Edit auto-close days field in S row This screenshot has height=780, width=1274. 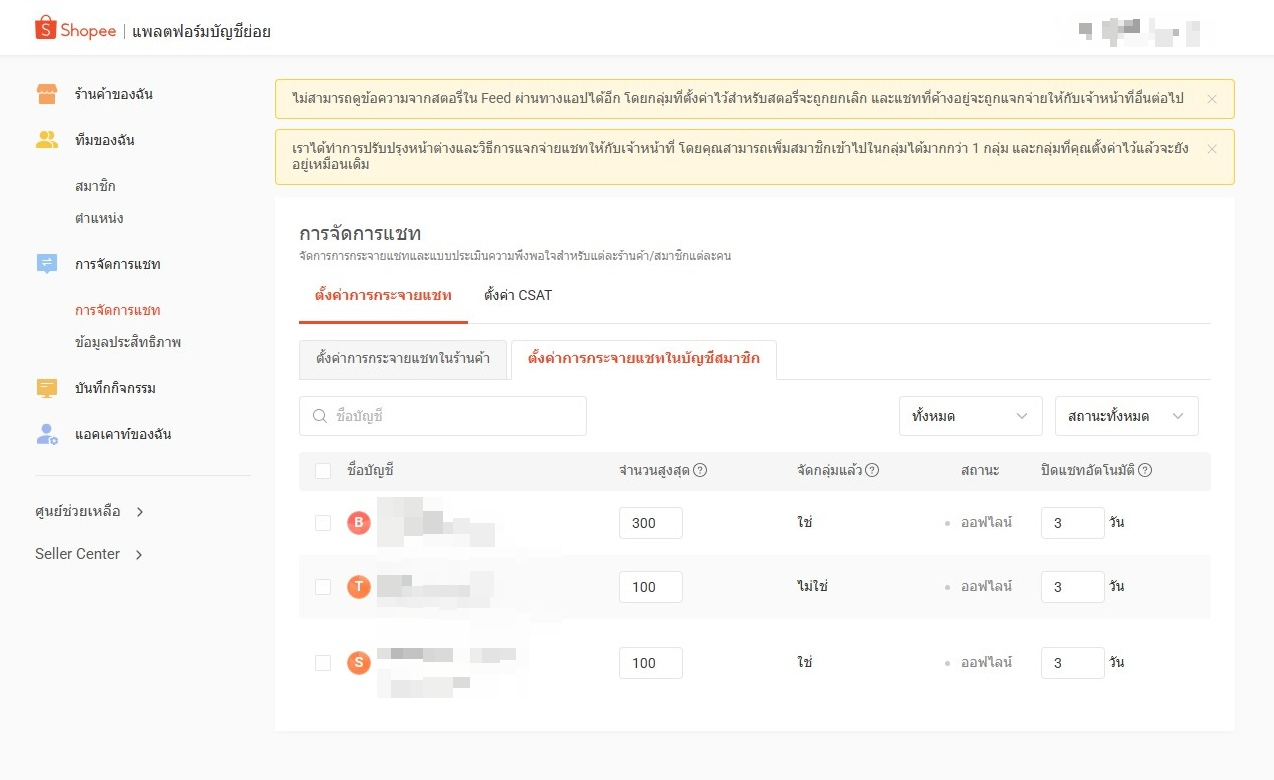coord(1073,663)
